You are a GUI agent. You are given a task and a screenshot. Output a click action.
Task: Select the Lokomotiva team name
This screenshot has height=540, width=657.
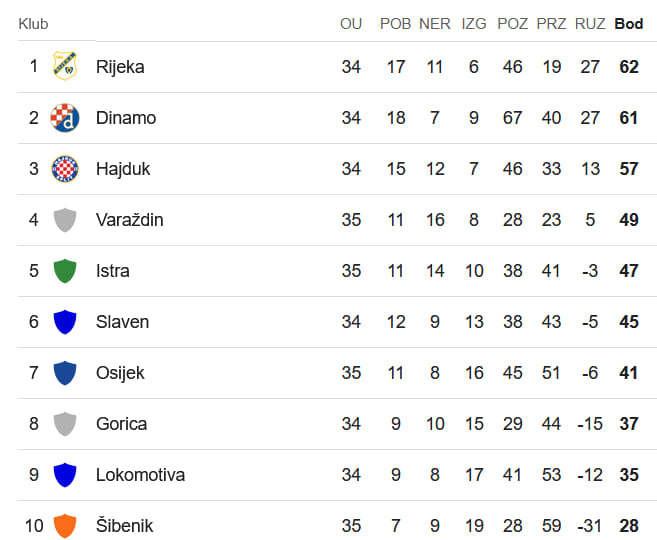[140, 475]
